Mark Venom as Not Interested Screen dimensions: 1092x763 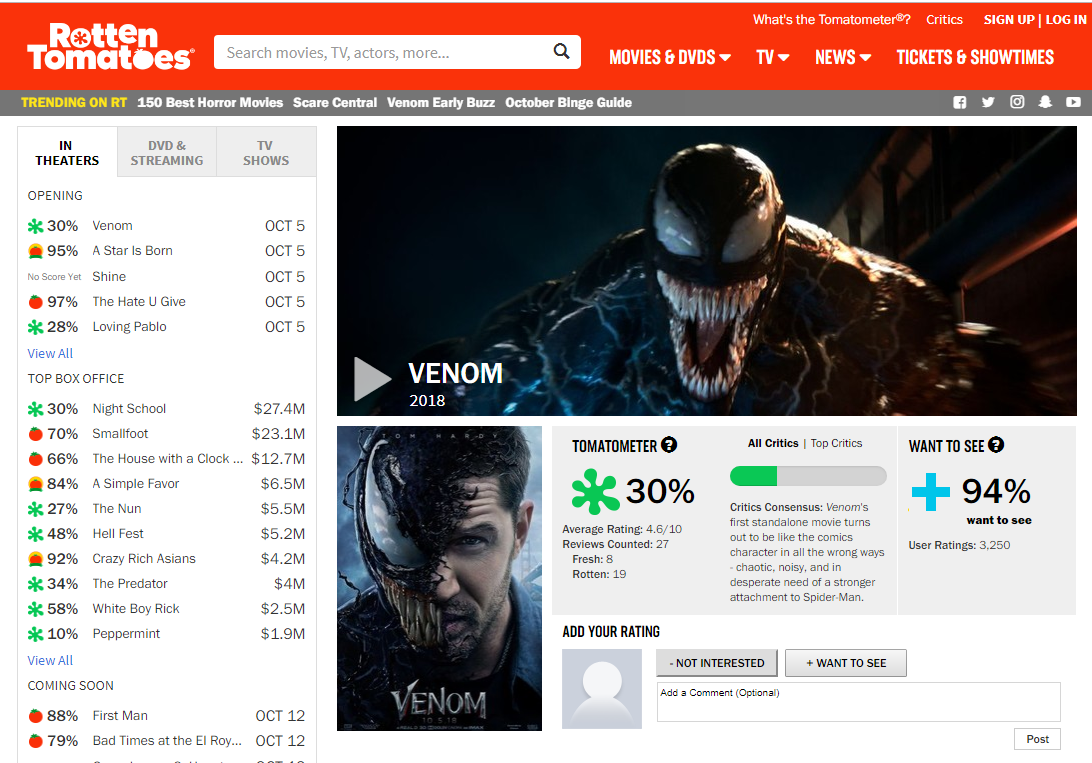pos(716,662)
